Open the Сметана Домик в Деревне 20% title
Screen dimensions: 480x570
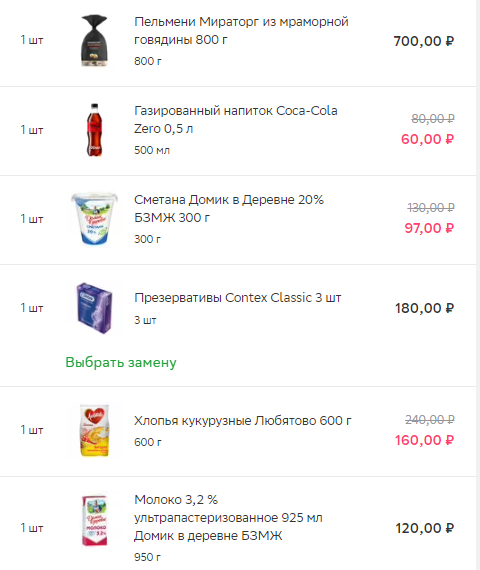click(229, 209)
